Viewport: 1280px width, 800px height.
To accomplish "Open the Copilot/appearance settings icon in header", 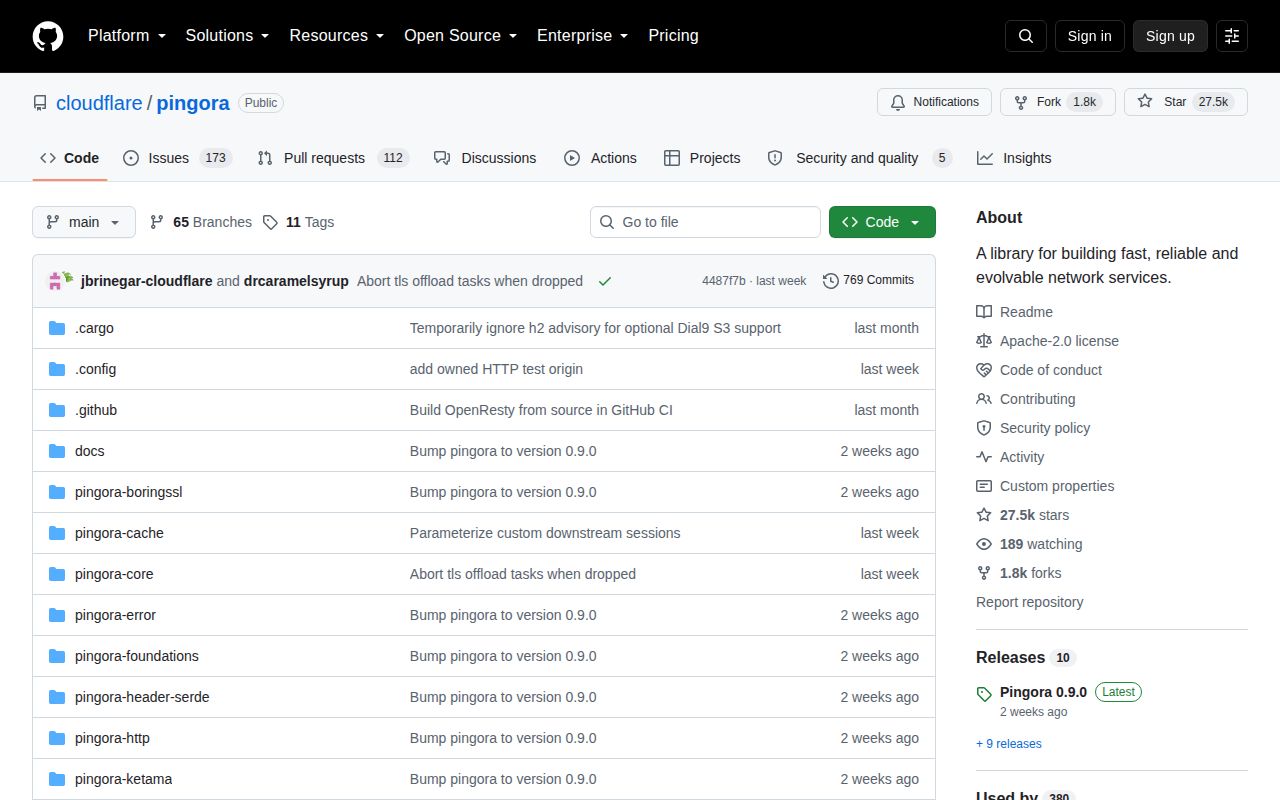I will pos(1232,36).
